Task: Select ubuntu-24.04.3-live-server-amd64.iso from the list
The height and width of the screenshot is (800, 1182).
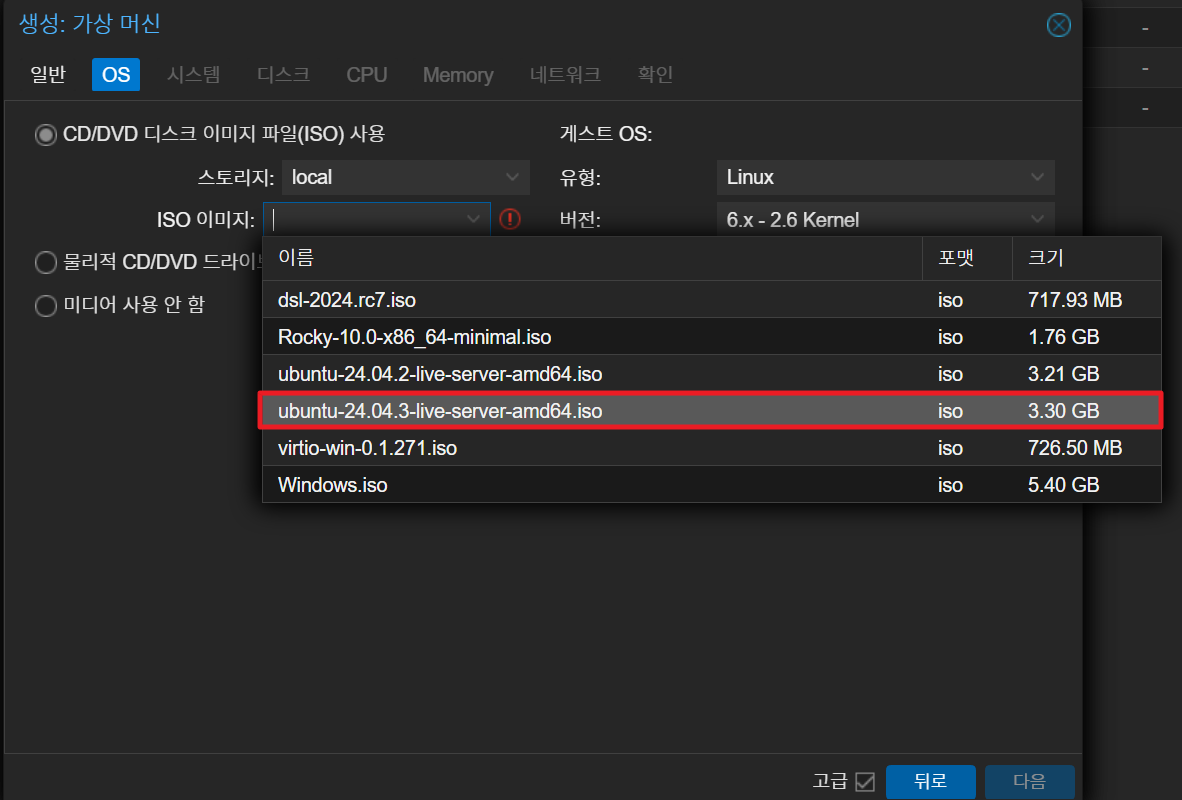Action: click(x=712, y=411)
